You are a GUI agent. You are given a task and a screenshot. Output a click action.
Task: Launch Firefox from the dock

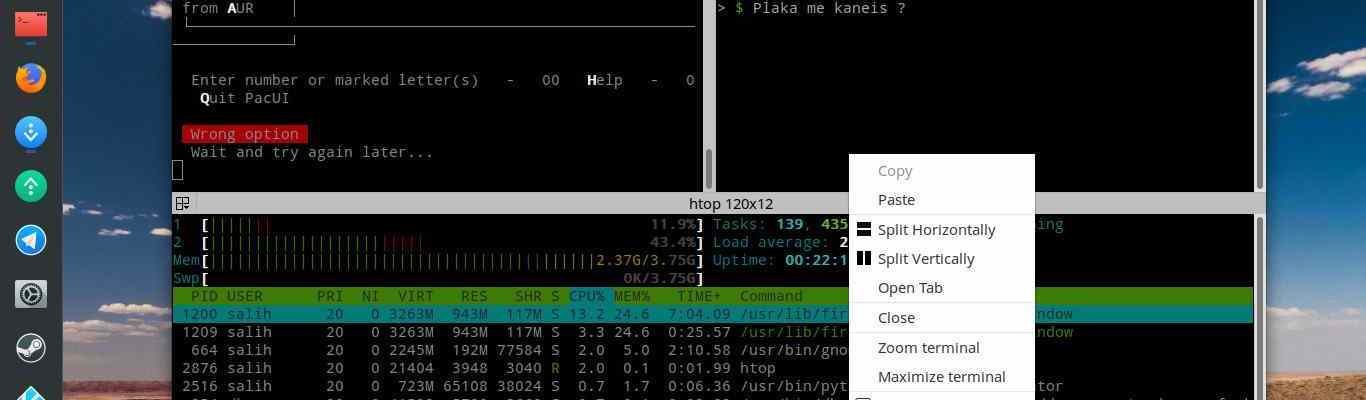click(x=30, y=77)
